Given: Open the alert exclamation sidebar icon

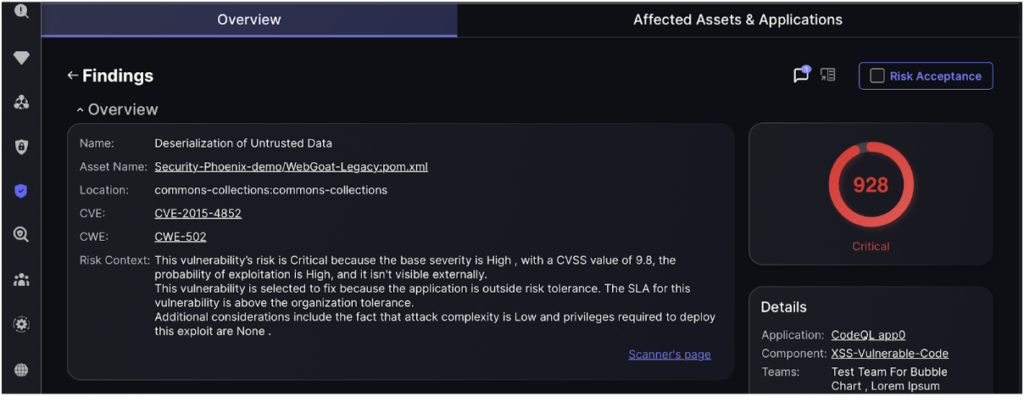Looking at the screenshot, I should pyautogui.click(x=21, y=11).
